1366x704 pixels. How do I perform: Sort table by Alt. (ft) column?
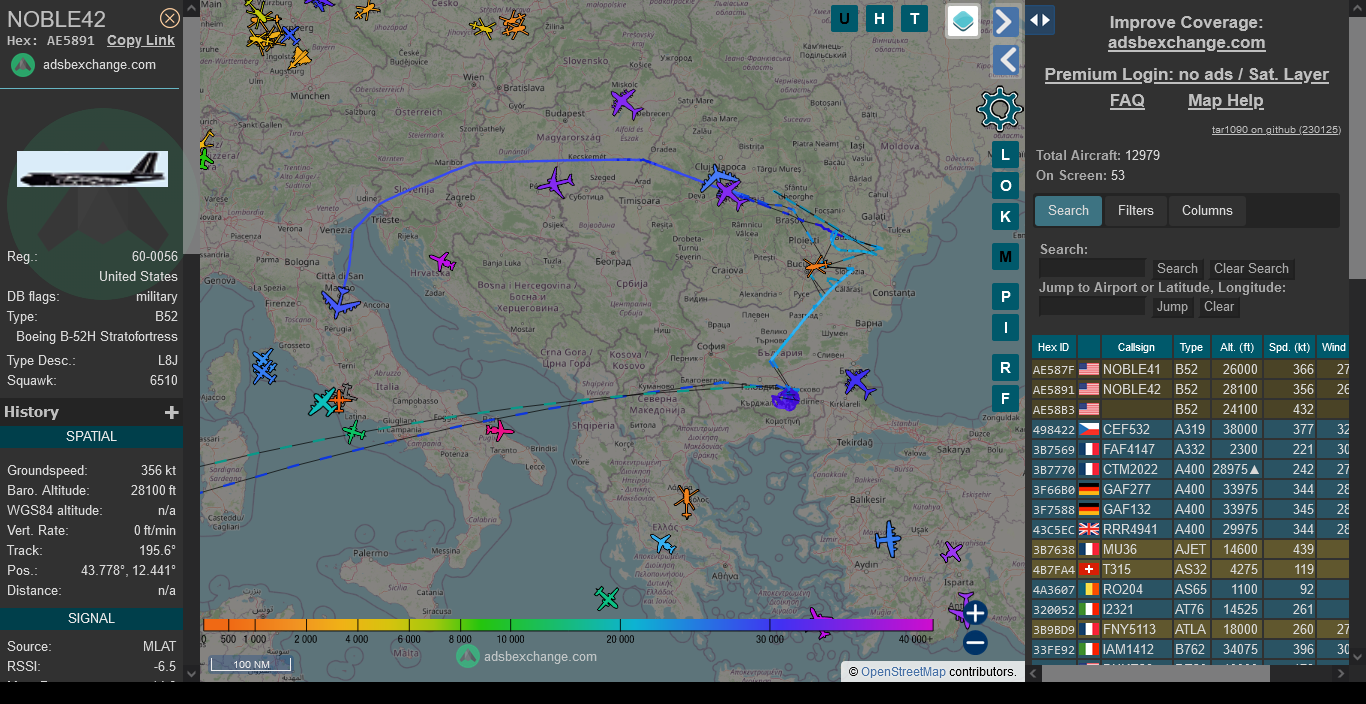(1237, 348)
